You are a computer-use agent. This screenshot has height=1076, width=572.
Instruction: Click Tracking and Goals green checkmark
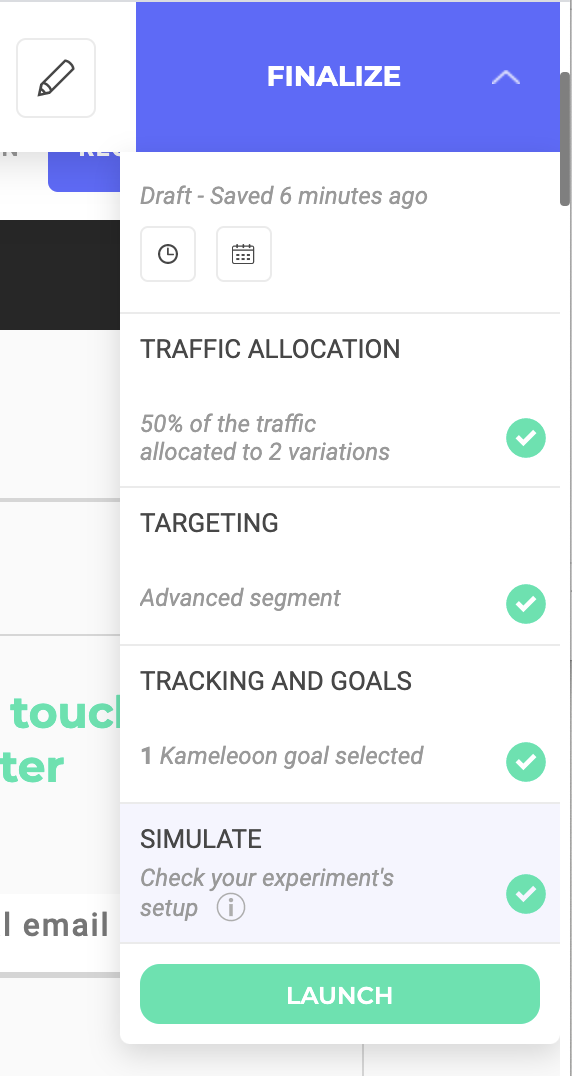pos(526,762)
